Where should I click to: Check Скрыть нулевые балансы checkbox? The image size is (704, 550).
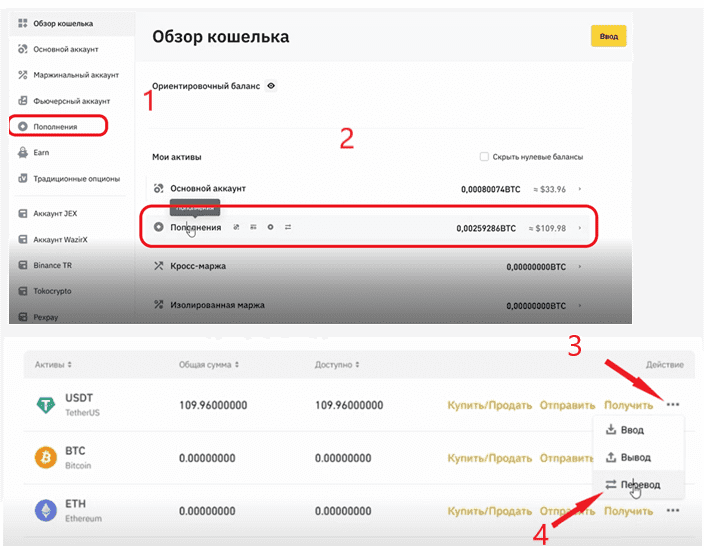tap(484, 157)
